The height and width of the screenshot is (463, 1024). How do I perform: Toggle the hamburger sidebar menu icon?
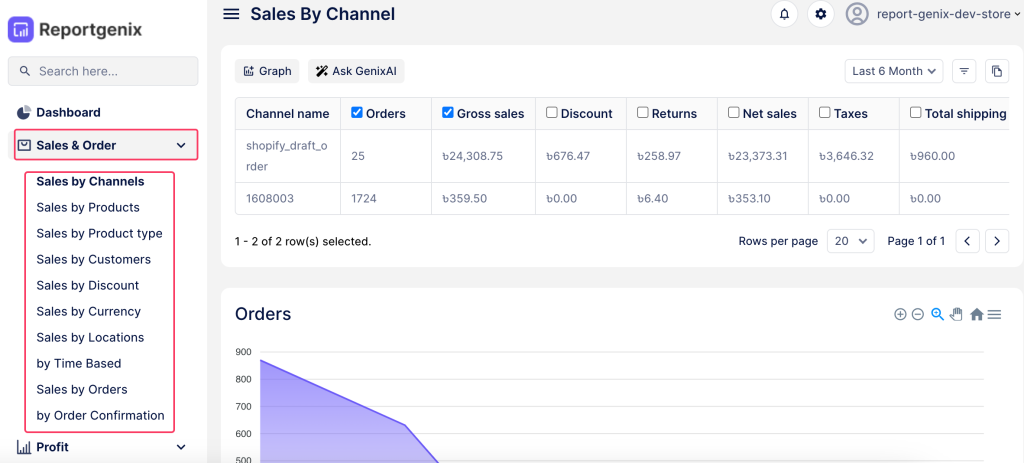click(231, 14)
